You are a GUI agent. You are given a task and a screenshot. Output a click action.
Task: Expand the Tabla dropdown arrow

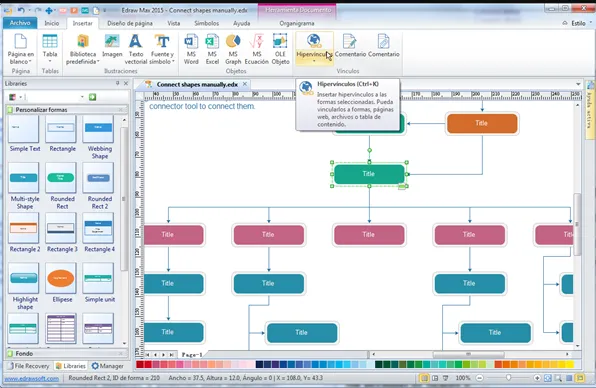(x=50, y=61)
